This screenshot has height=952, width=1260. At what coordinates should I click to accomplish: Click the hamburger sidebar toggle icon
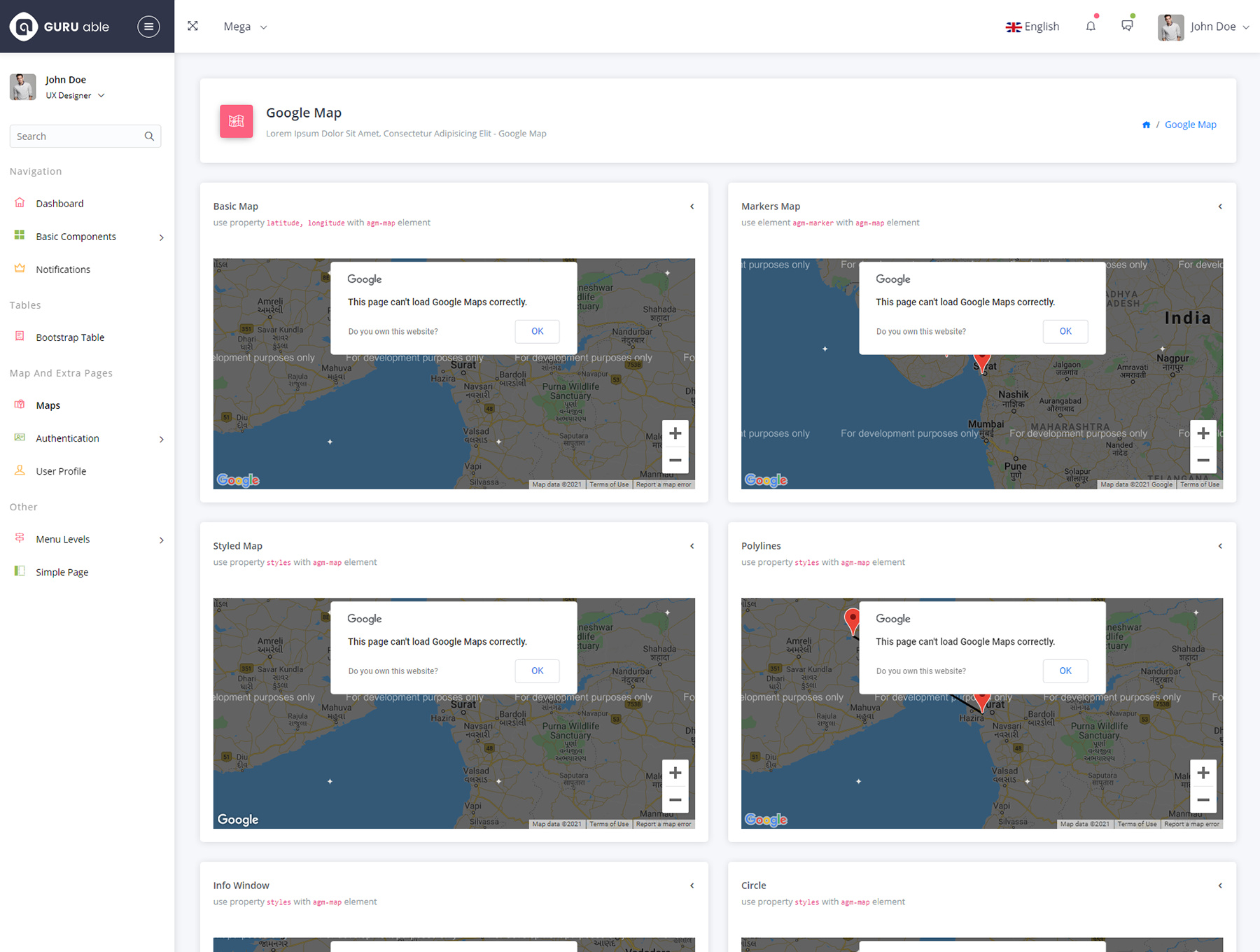[148, 27]
